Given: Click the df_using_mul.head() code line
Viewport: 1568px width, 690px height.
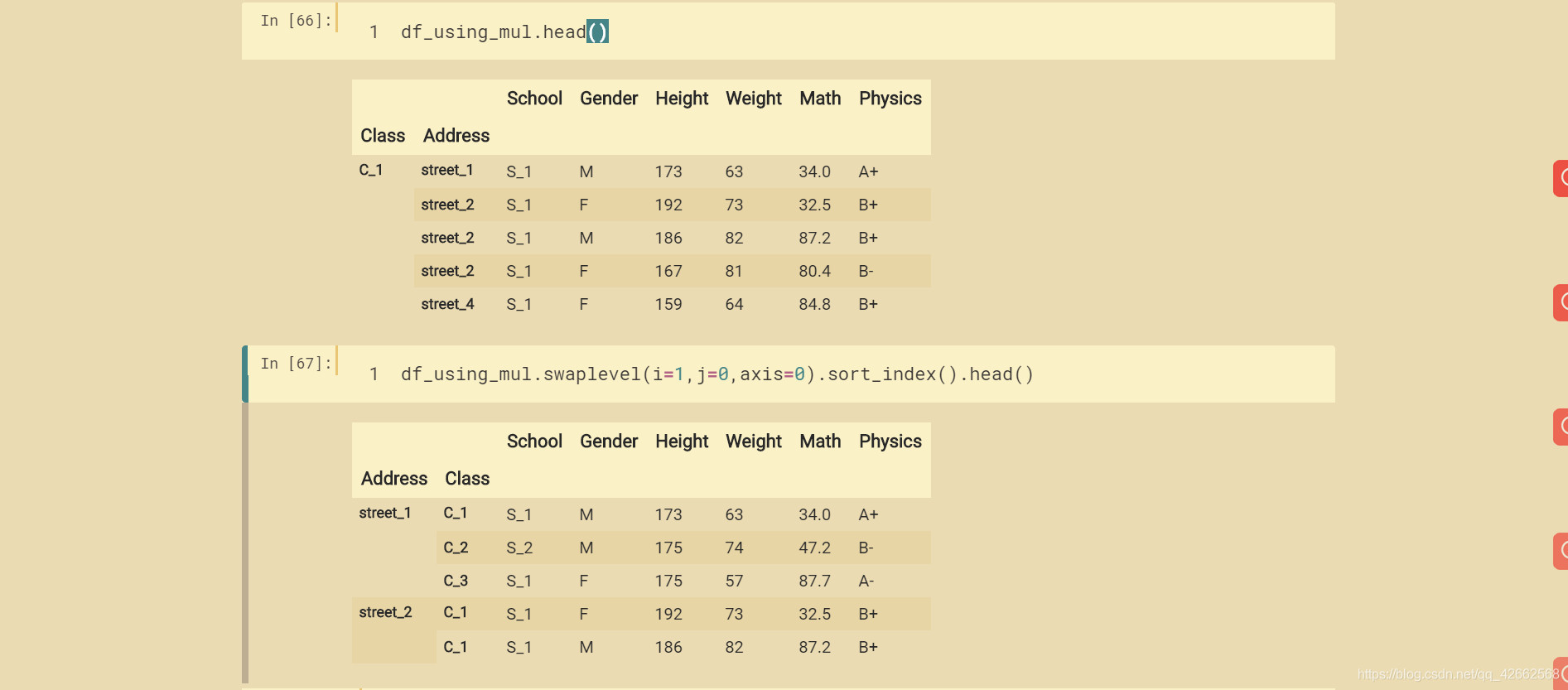Looking at the screenshot, I should (504, 32).
